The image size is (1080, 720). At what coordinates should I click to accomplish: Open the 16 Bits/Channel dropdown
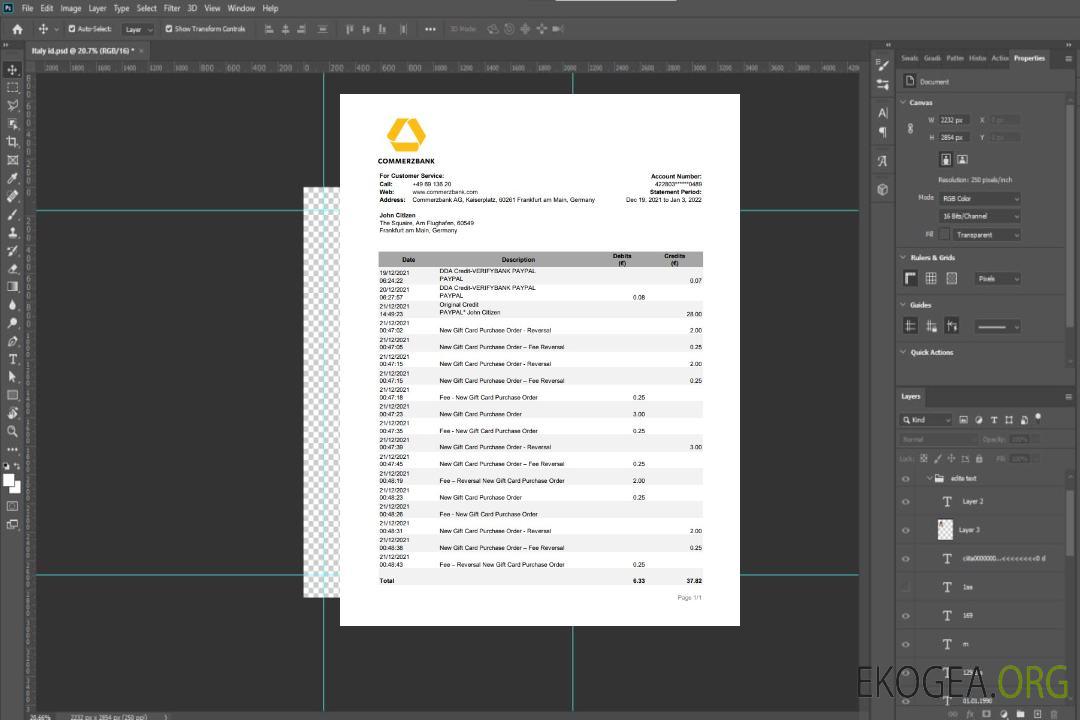(x=980, y=216)
